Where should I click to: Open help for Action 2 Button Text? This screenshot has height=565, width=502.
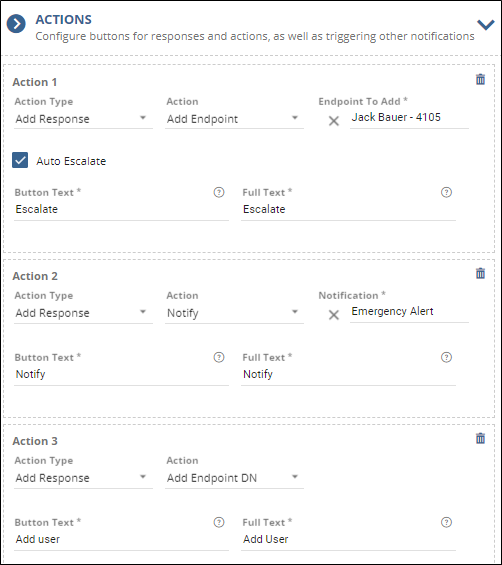tap(219, 357)
